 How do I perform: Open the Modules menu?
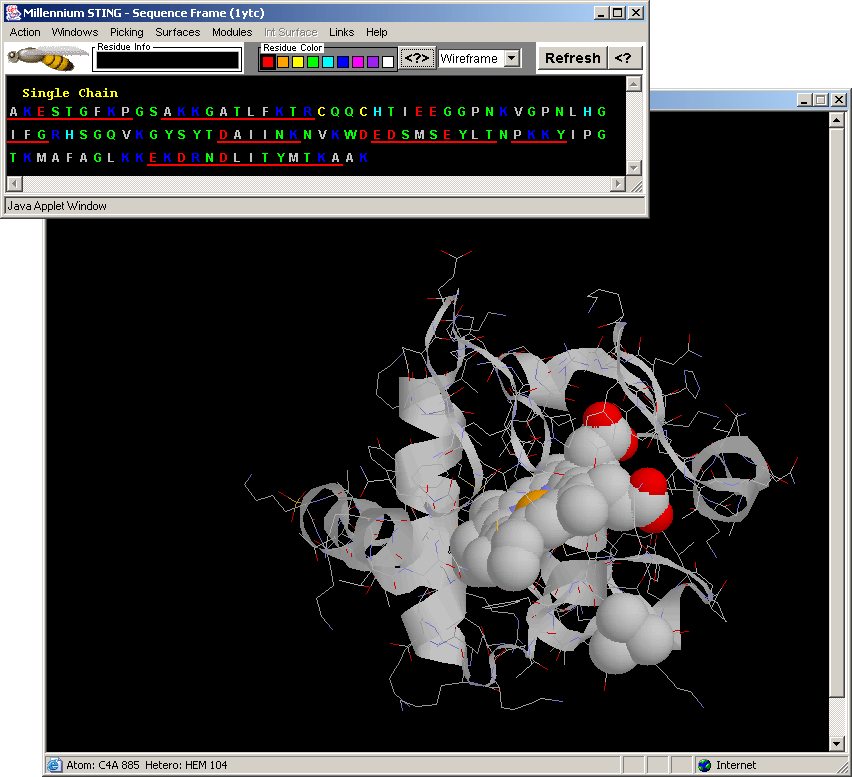[x=232, y=32]
